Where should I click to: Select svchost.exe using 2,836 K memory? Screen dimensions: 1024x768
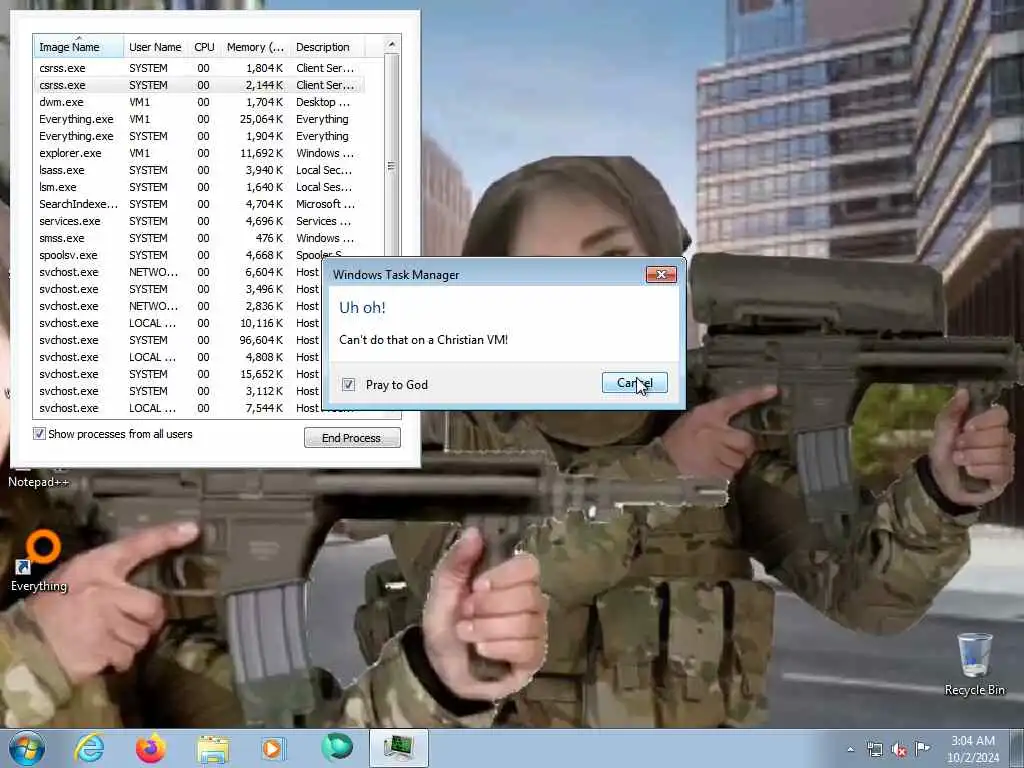point(178,306)
